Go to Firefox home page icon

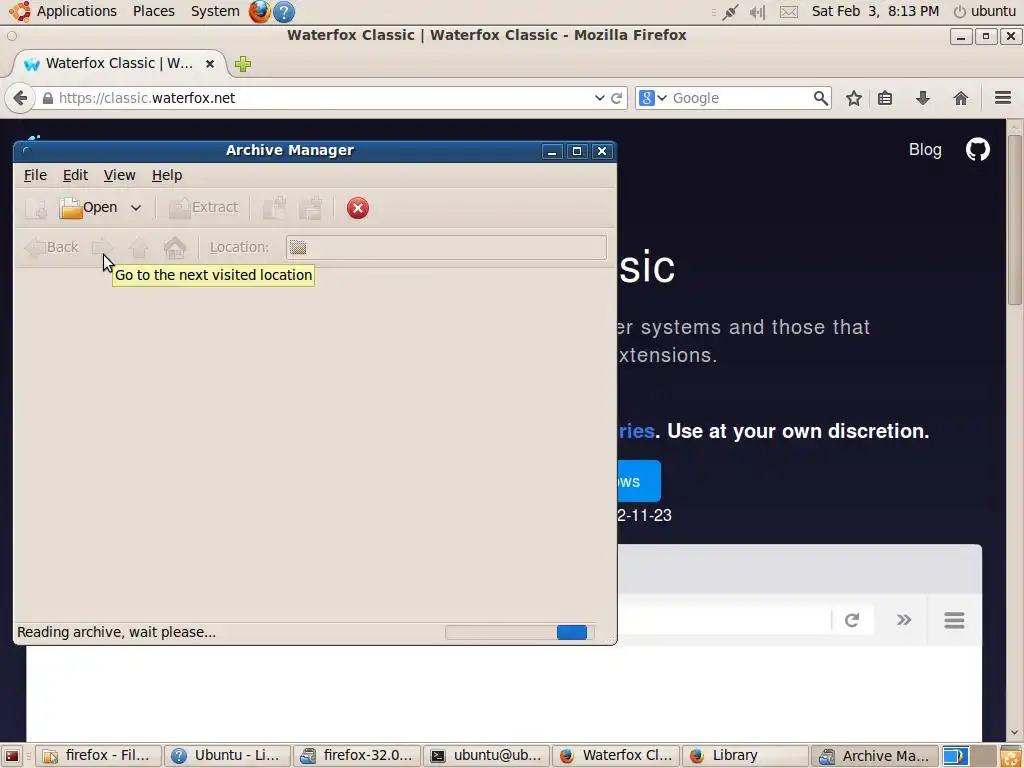point(960,98)
